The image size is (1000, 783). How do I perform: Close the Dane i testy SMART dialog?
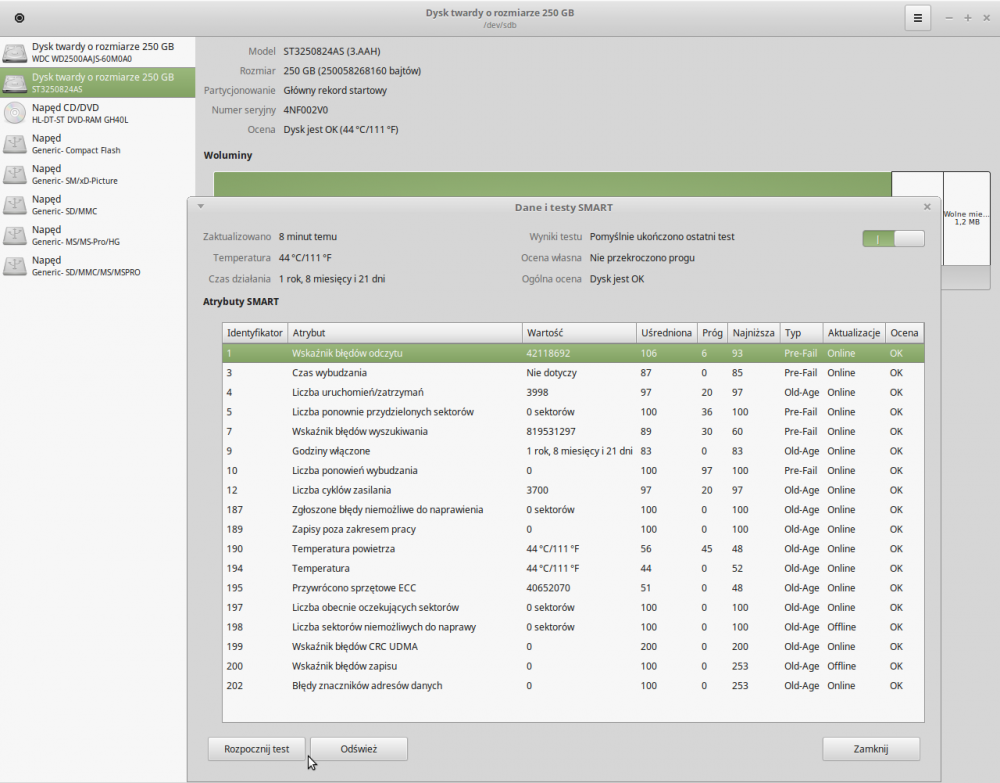pyautogui.click(x=927, y=207)
